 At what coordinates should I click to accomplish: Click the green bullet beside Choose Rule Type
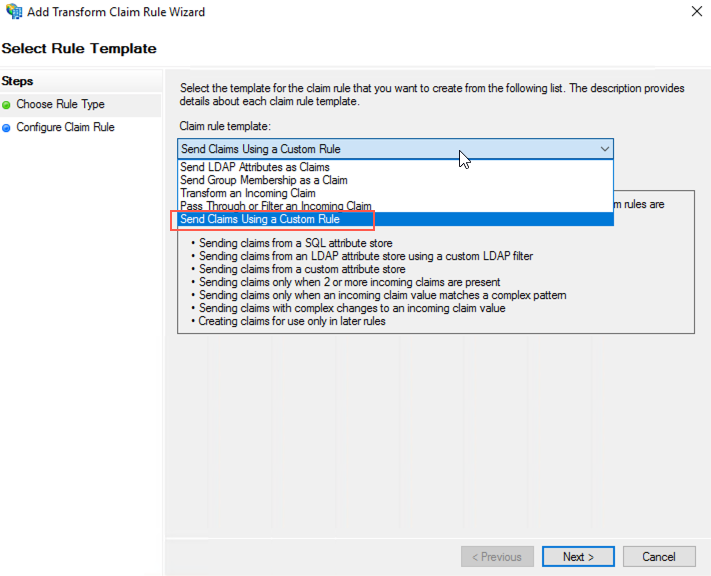tap(6, 104)
